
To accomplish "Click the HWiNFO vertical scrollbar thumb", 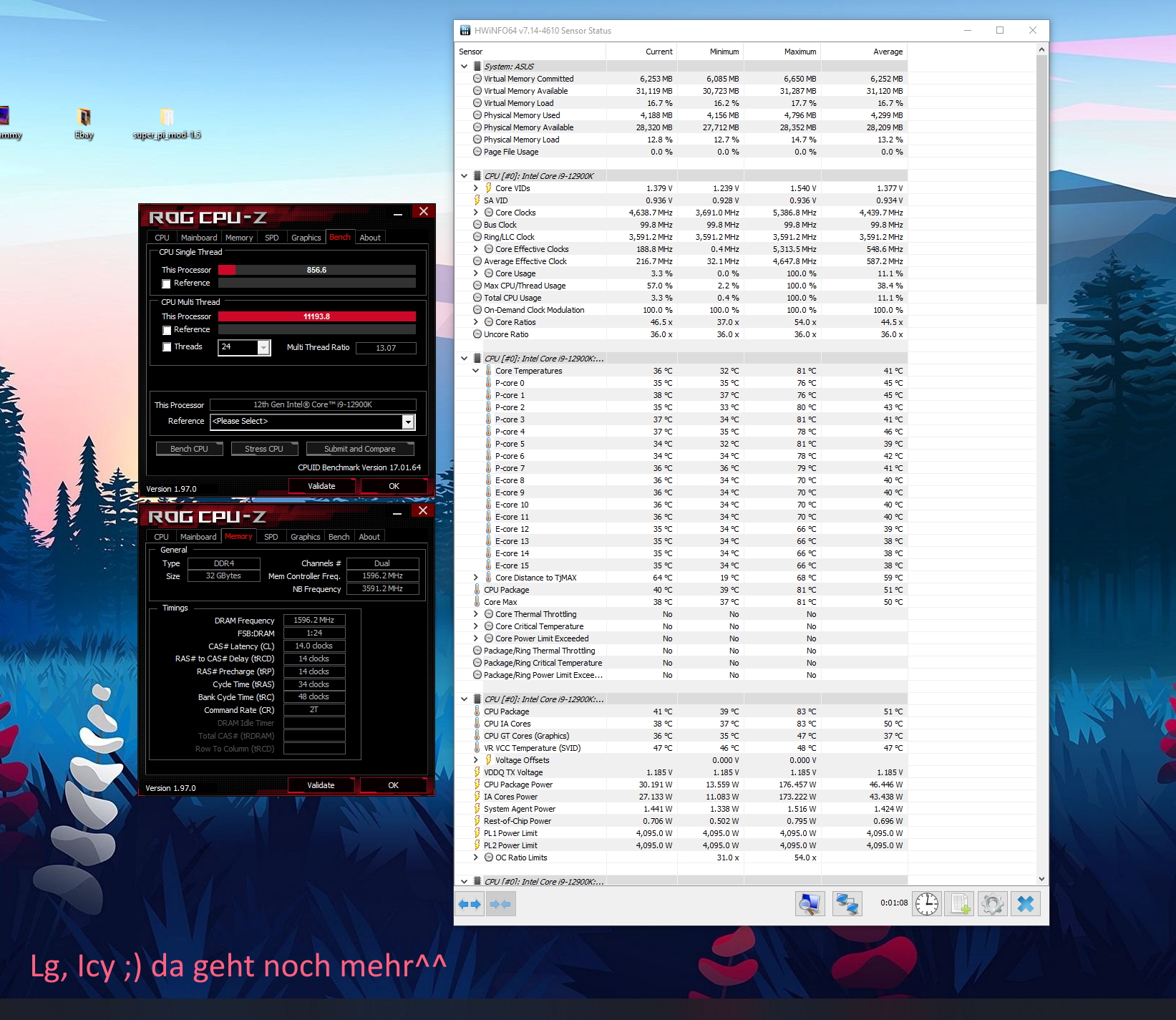I will click(1041, 179).
